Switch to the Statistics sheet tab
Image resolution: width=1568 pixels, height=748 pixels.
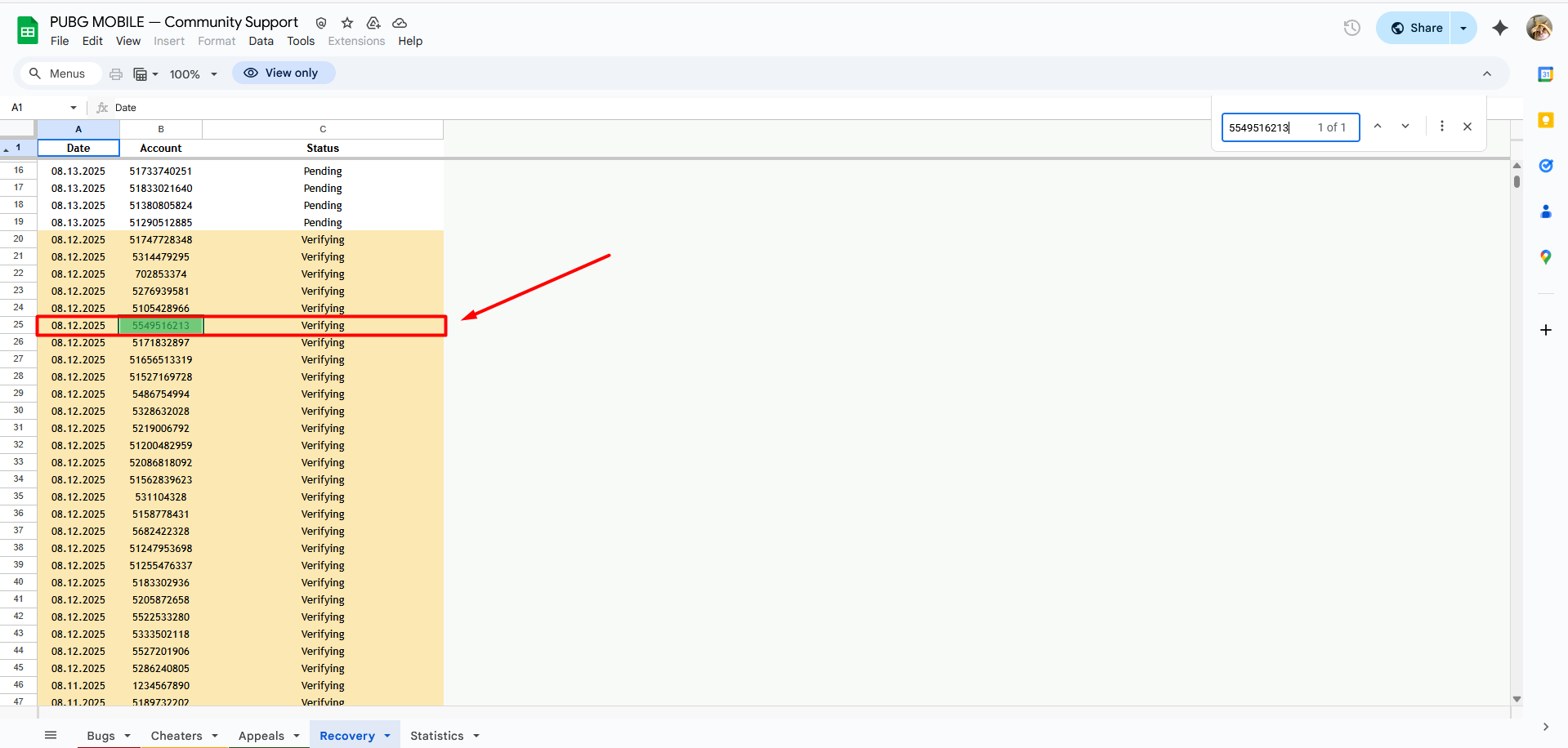coord(437,736)
